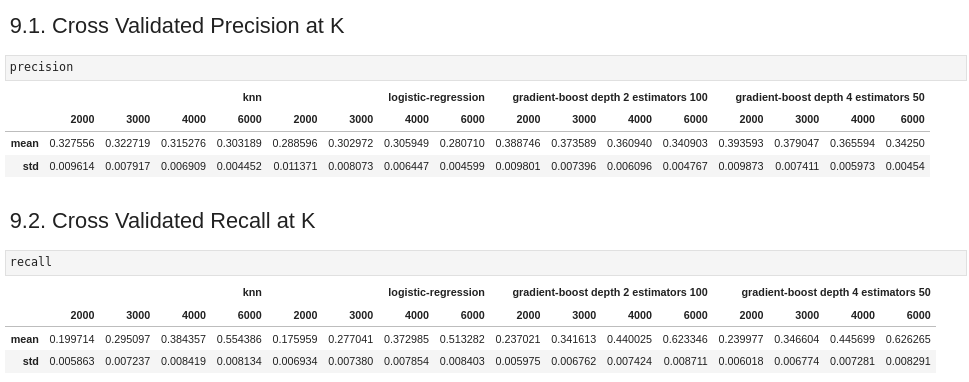Viewport: 969px width, 382px height.
Task: Click the knn header in recall table
Action: (x=252, y=292)
